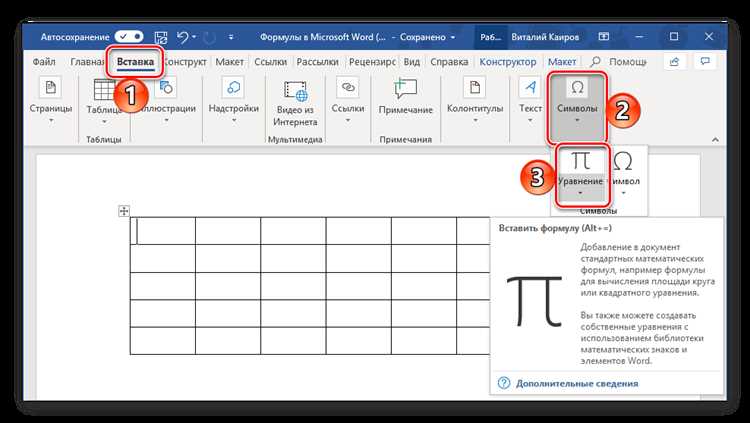
Task: Click the Save document icon
Action: click(161, 37)
